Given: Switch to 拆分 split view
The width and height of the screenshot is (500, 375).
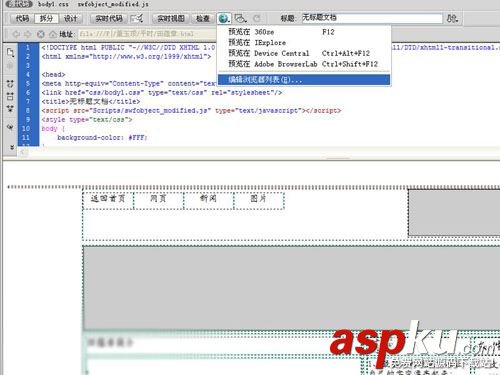Looking at the screenshot, I should [46, 18].
